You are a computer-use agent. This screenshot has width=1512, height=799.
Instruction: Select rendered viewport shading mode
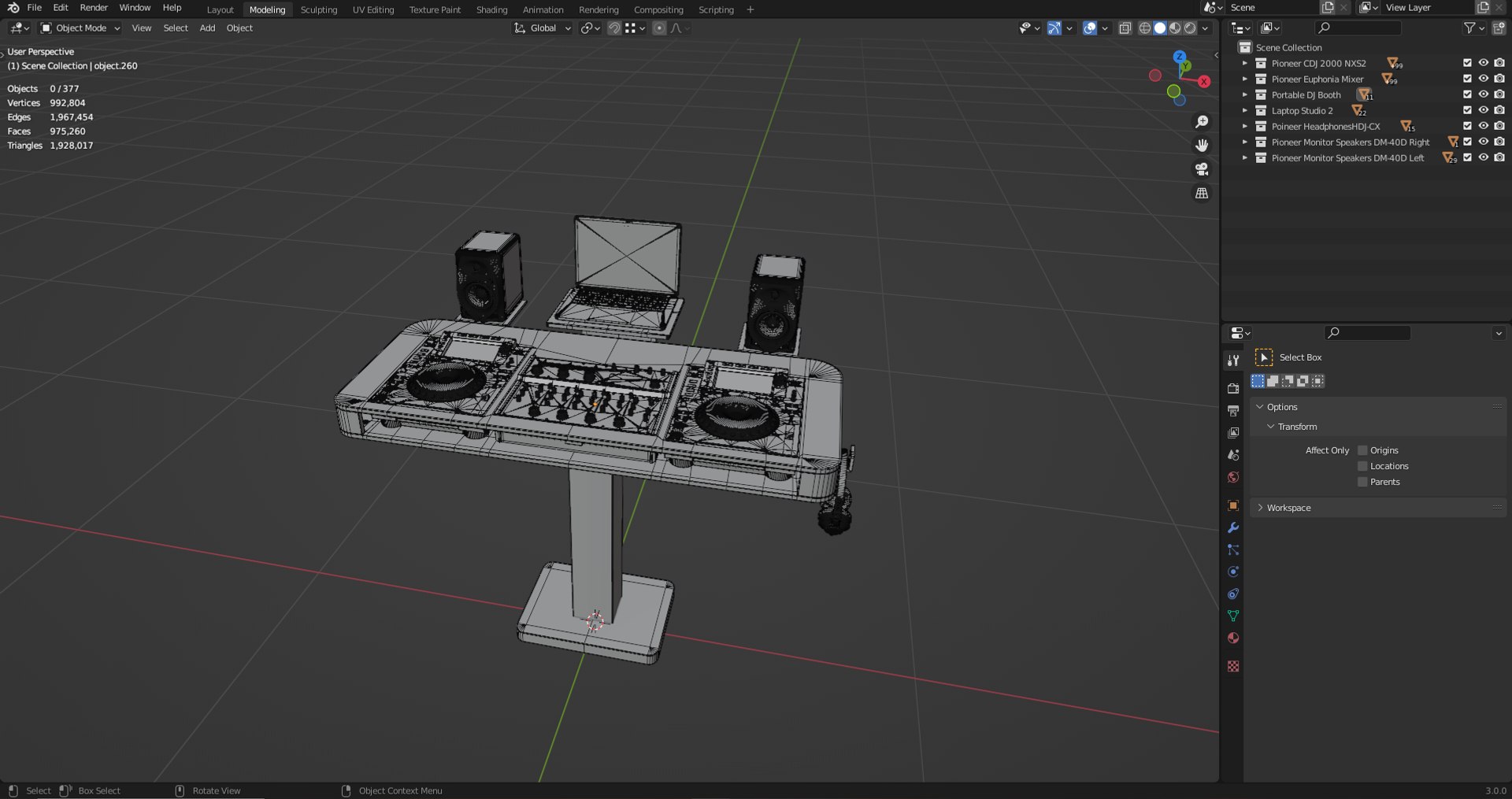click(1191, 28)
